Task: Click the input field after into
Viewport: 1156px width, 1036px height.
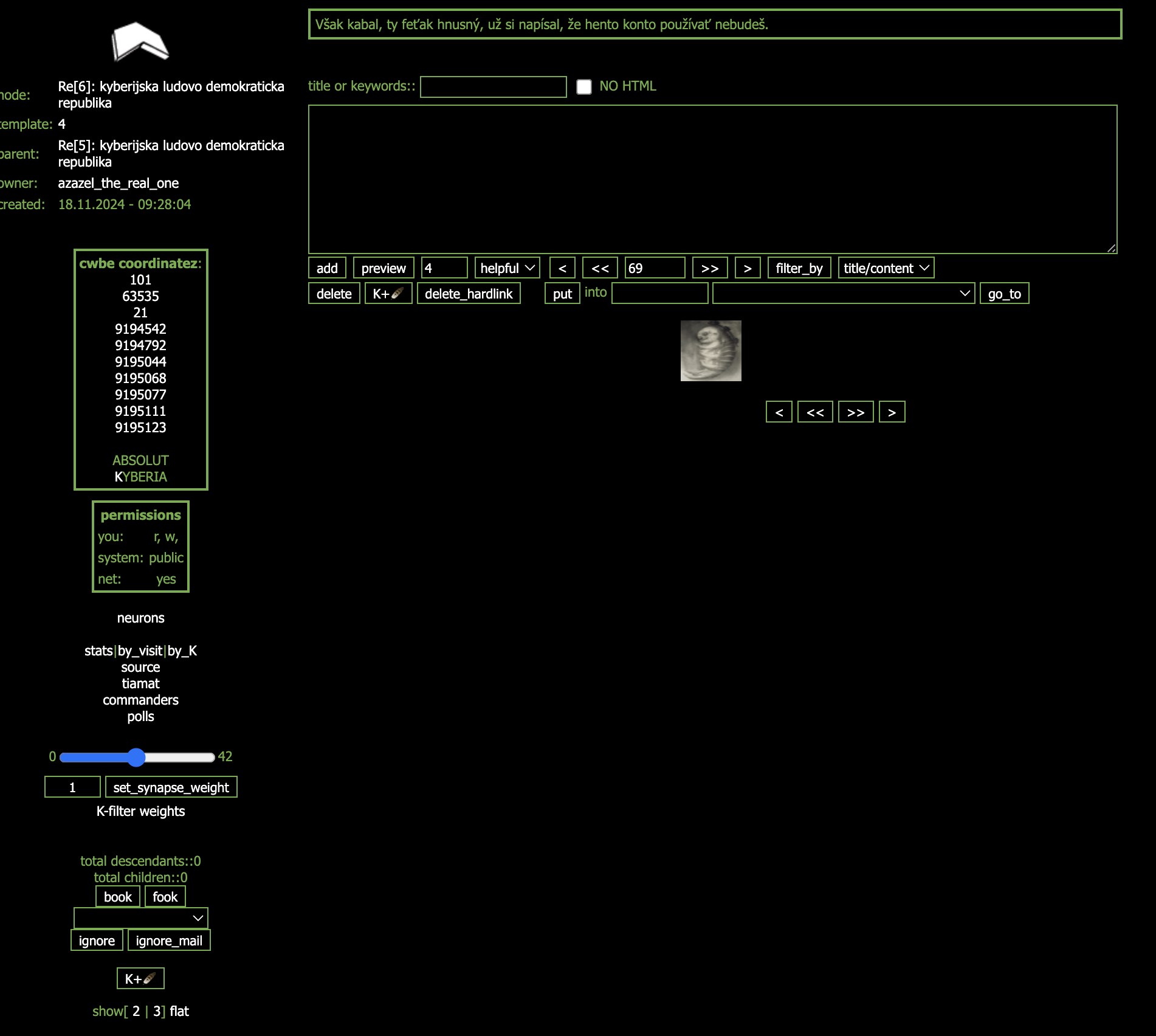Action: coord(659,294)
